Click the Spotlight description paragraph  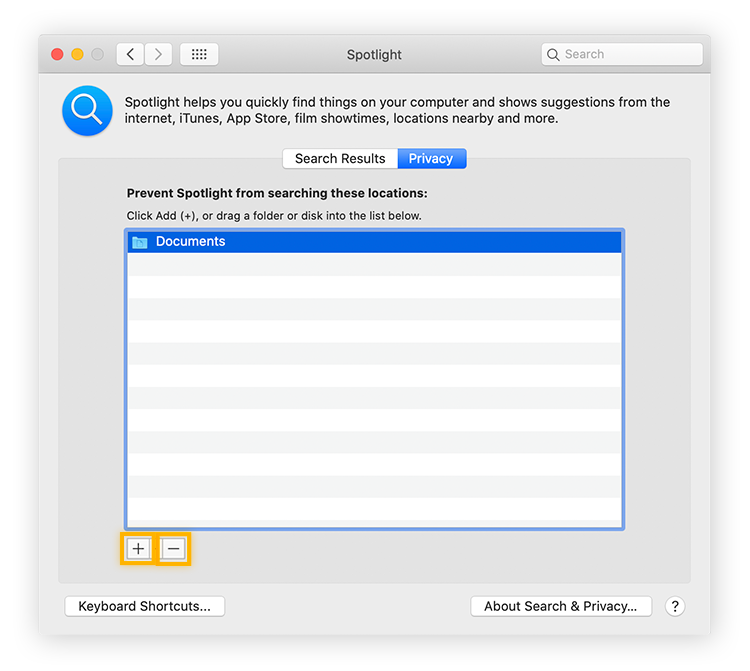click(x=397, y=110)
